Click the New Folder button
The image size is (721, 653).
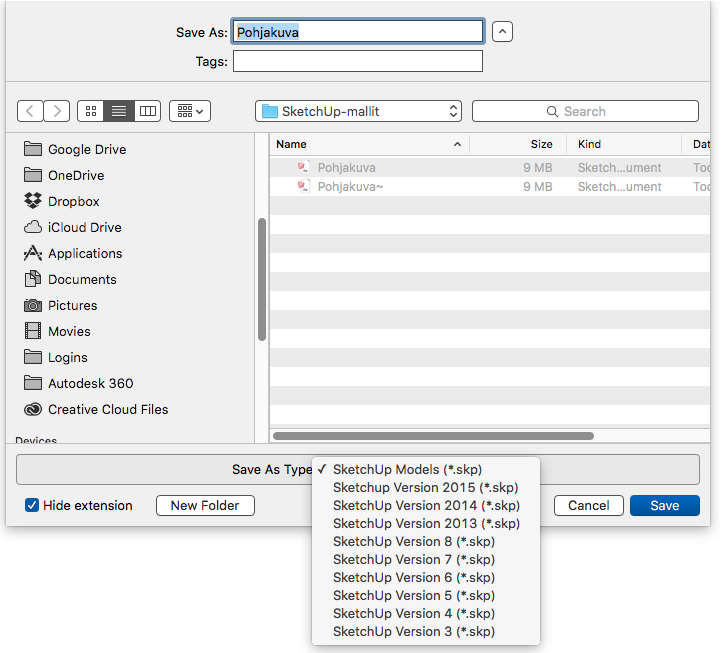(205, 505)
